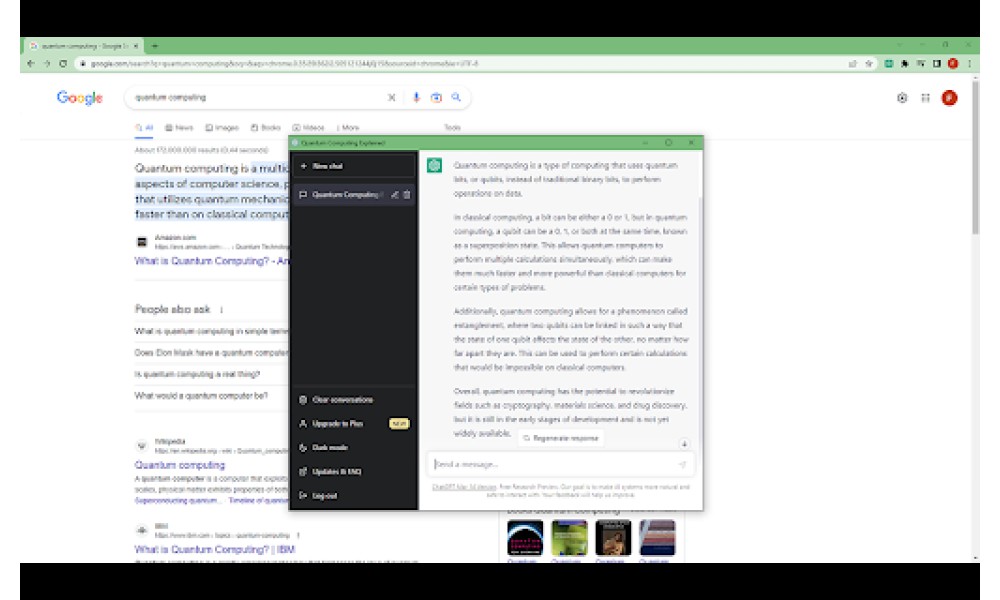Open the Chrome profile avatar in the toolbar
1000x600 pixels.
point(953,64)
